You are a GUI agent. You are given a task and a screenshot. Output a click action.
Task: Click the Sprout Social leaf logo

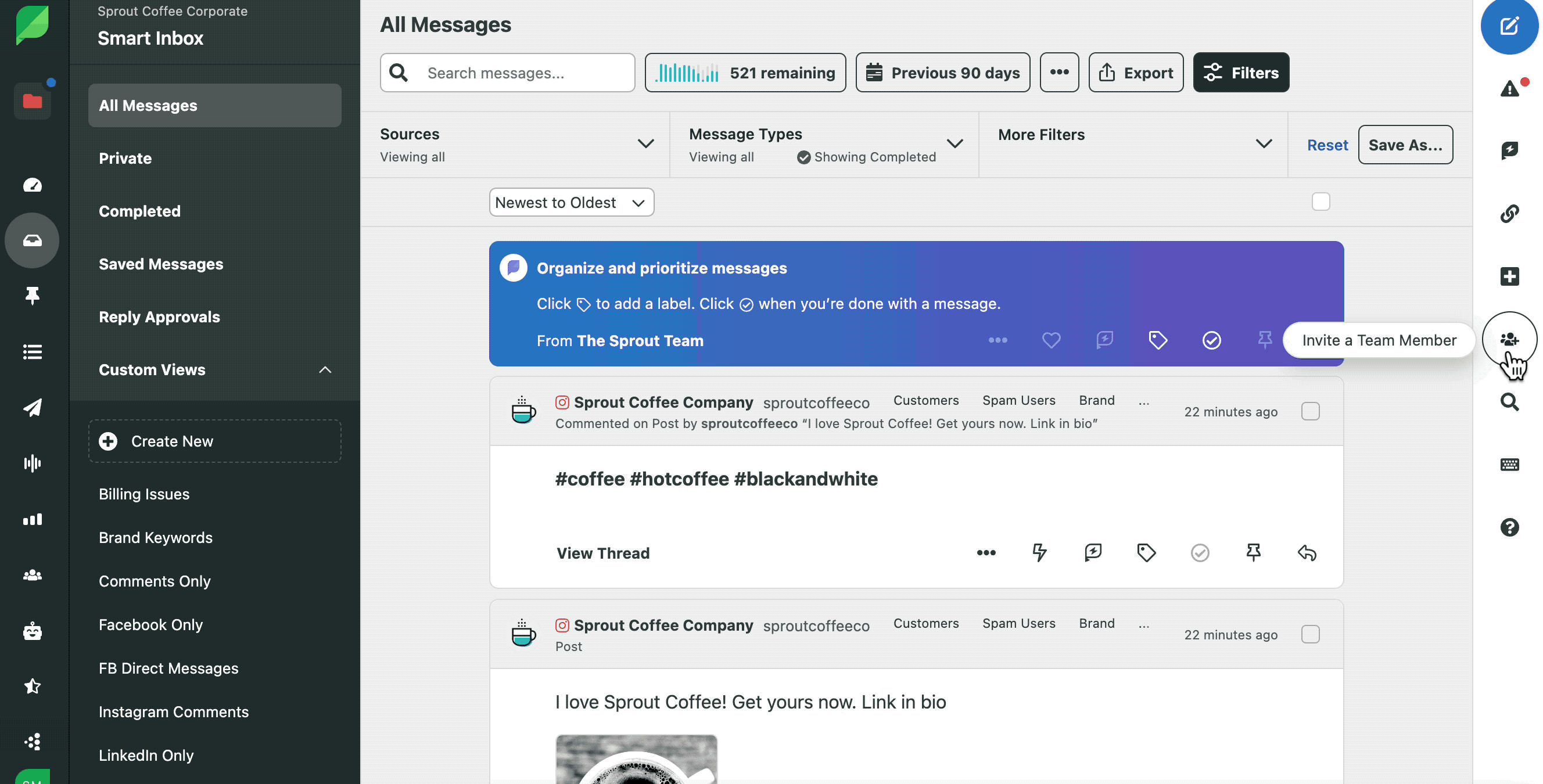[x=33, y=24]
